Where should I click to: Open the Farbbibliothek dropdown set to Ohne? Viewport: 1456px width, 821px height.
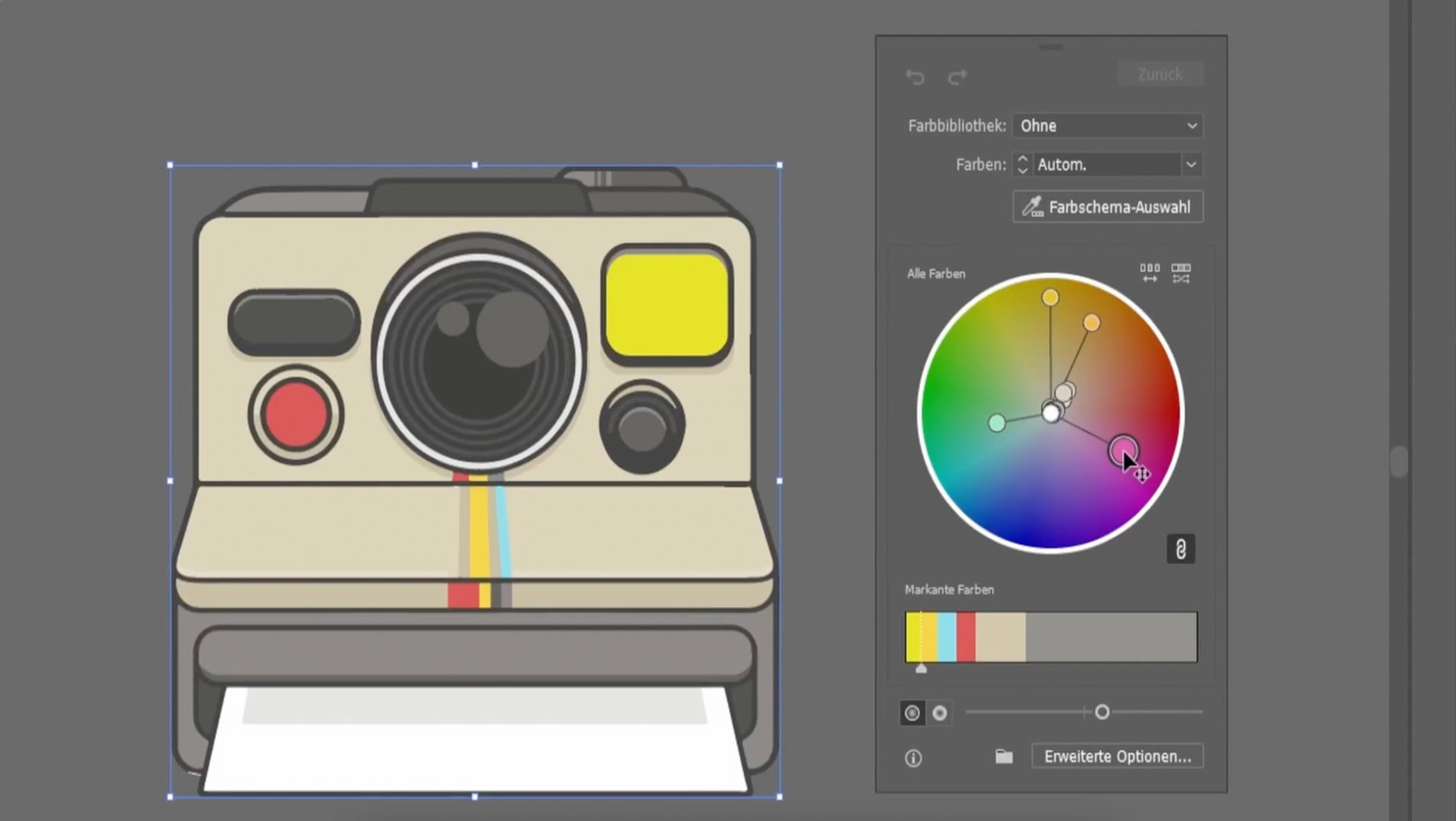[x=1108, y=126]
